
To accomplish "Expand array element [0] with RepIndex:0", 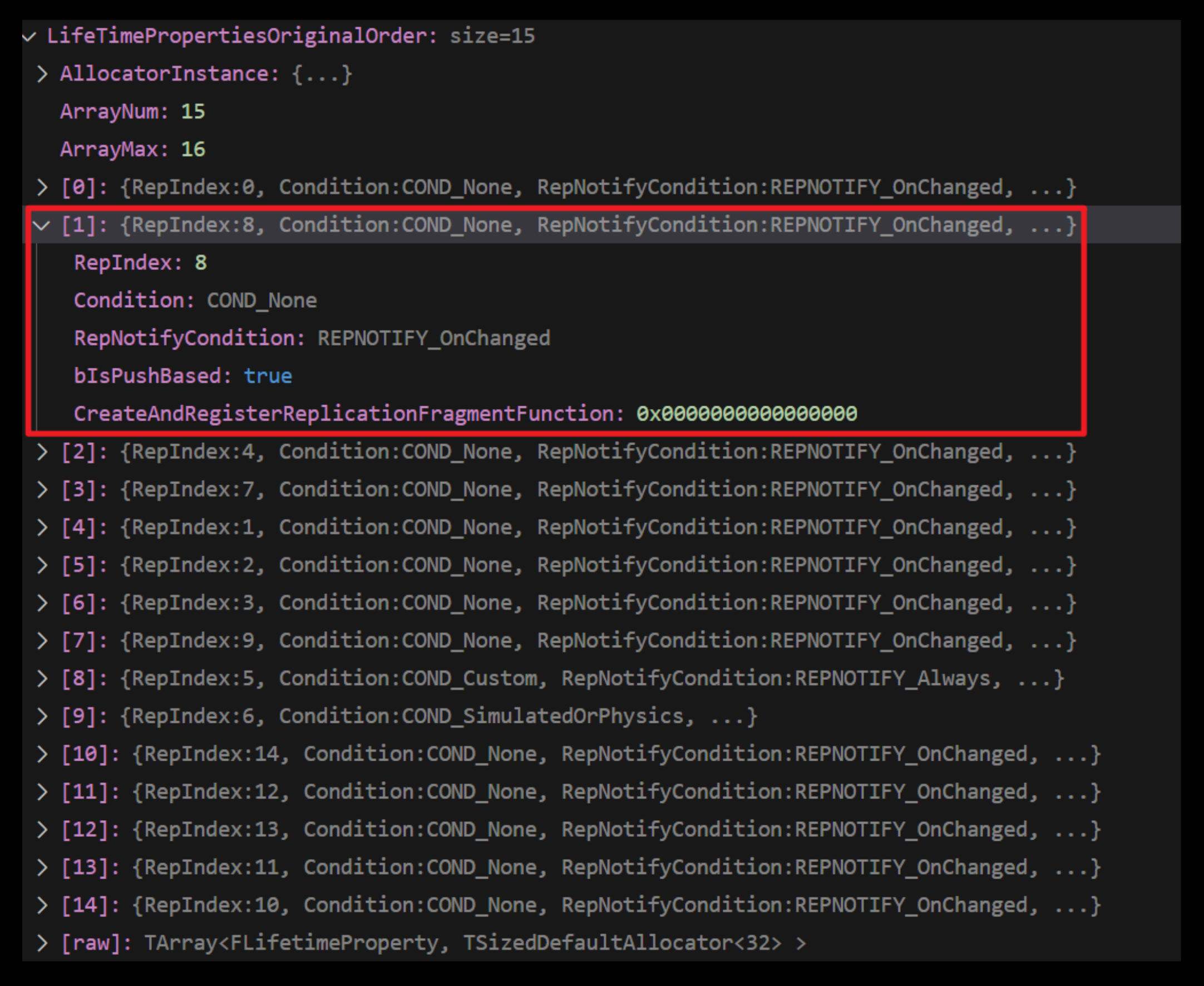I will (42, 187).
